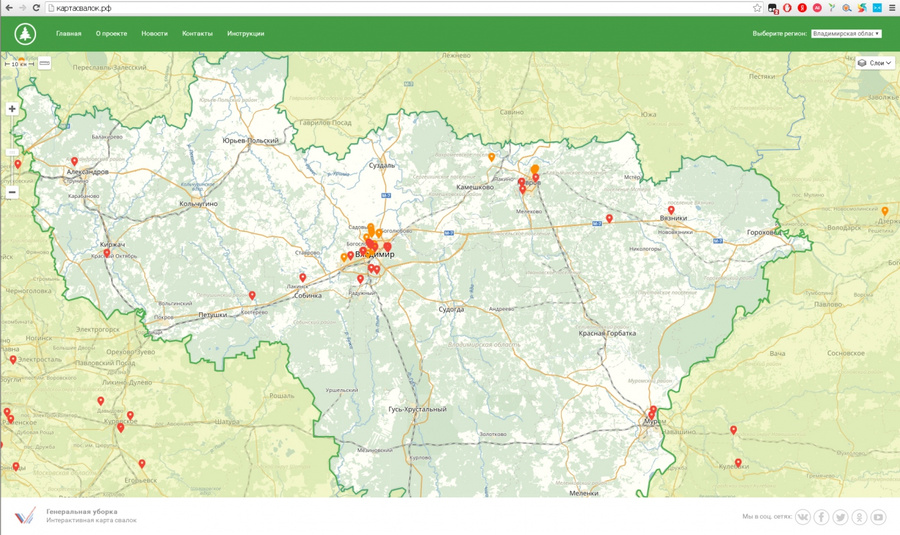Open the Chrome hamburger menu

pyautogui.click(x=892, y=8)
